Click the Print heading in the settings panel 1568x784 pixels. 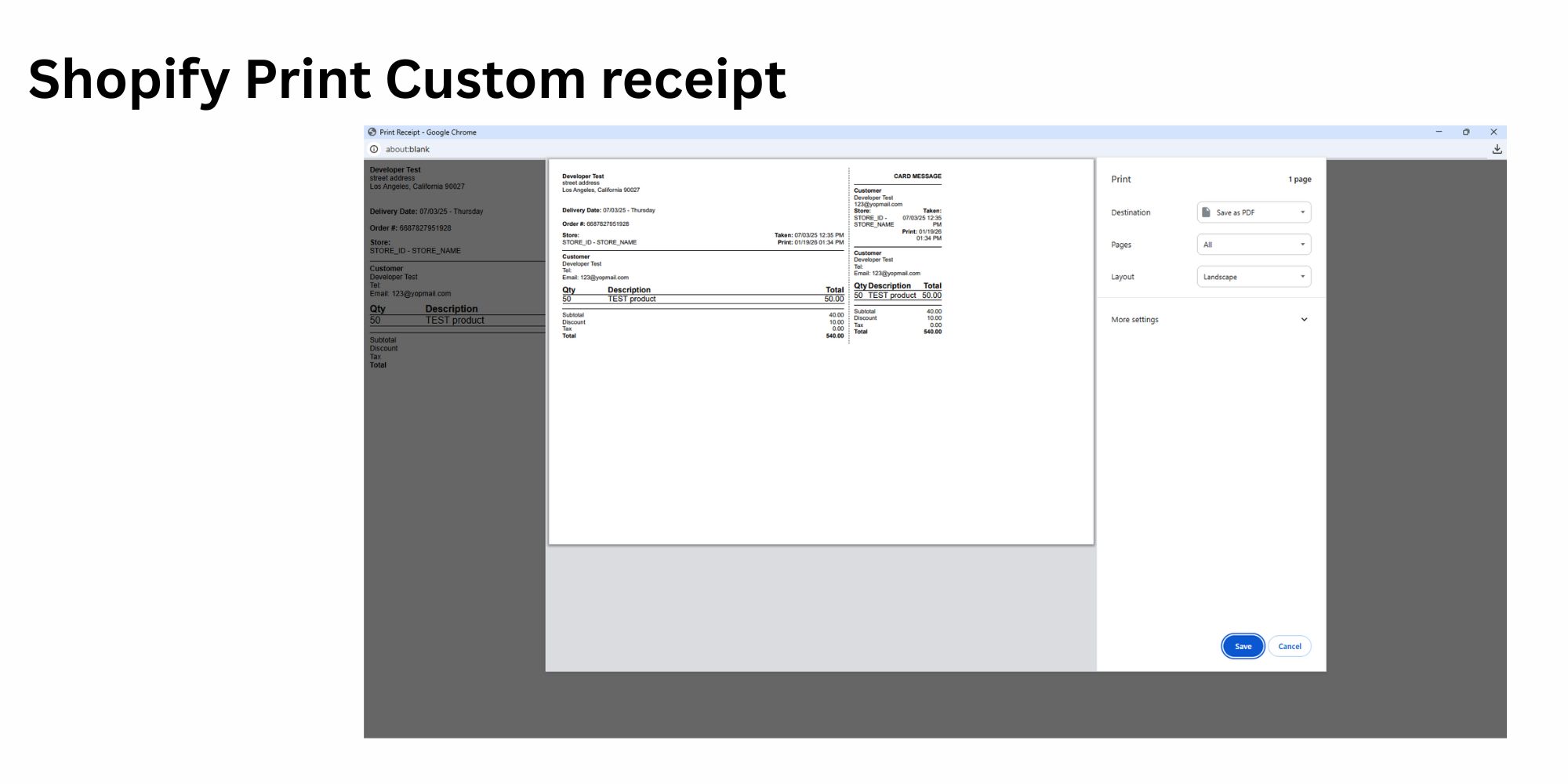pyautogui.click(x=1120, y=179)
